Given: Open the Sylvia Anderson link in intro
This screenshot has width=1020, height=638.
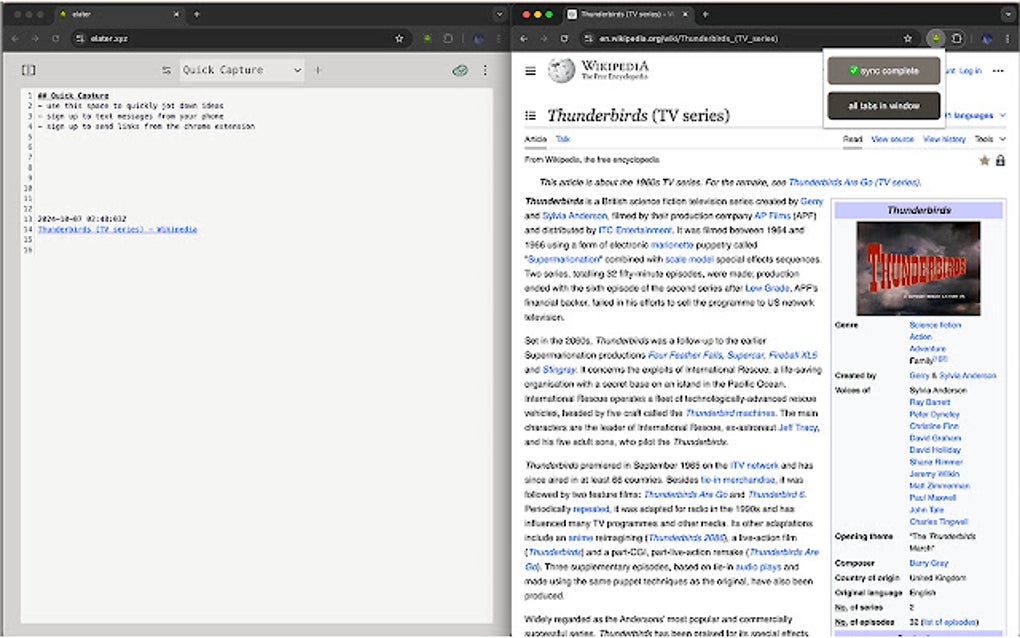Looking at the screenshot, I should point(574,215).
